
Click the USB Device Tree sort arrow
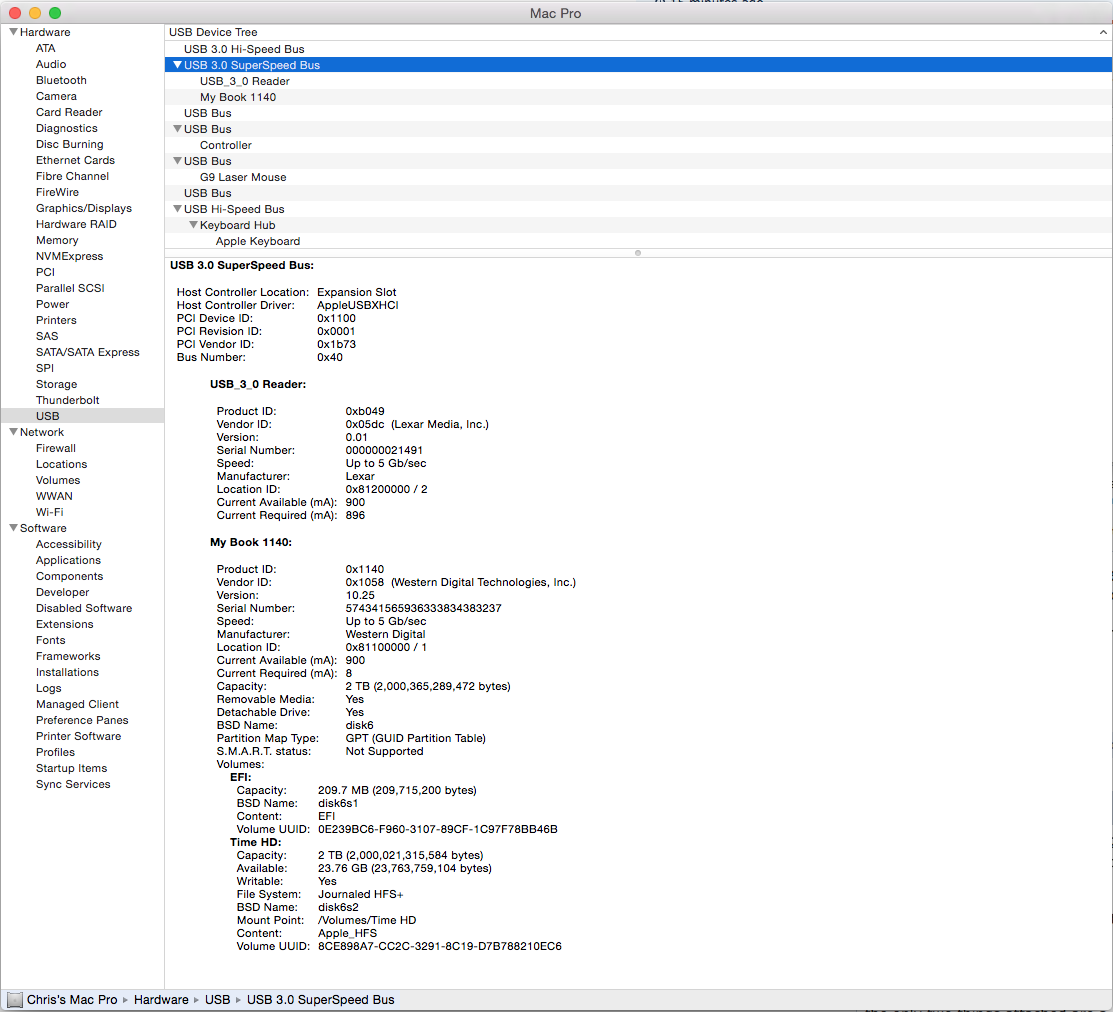pyautogui.click(x=1103, y=32)
